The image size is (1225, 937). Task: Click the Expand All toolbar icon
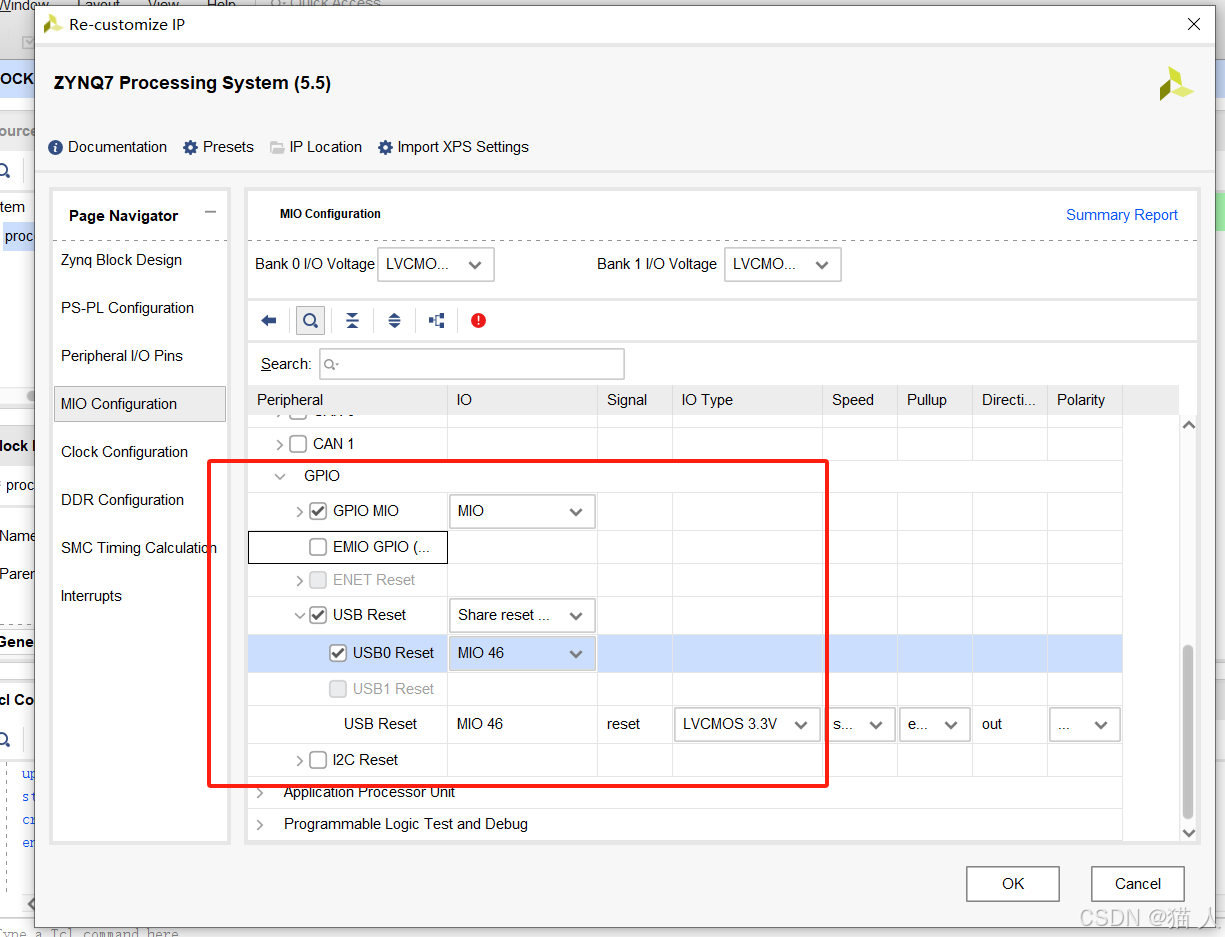(x=394, y=321)
